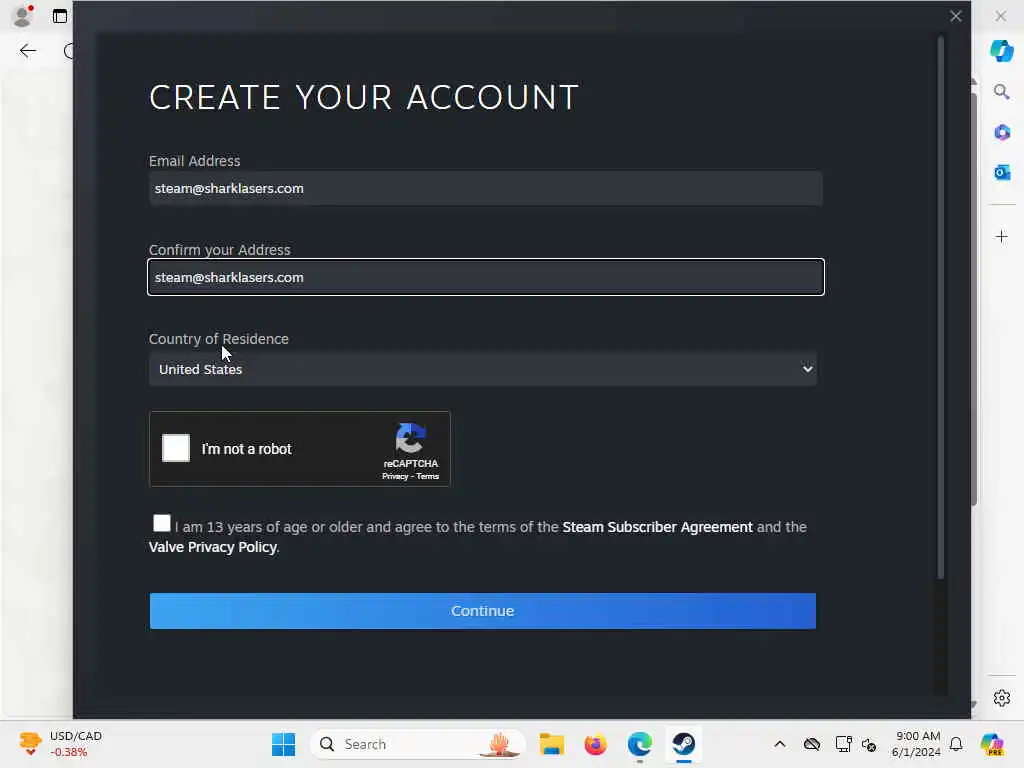Click the taskbar Search box

pyautogui.click(x=418, y=744)
